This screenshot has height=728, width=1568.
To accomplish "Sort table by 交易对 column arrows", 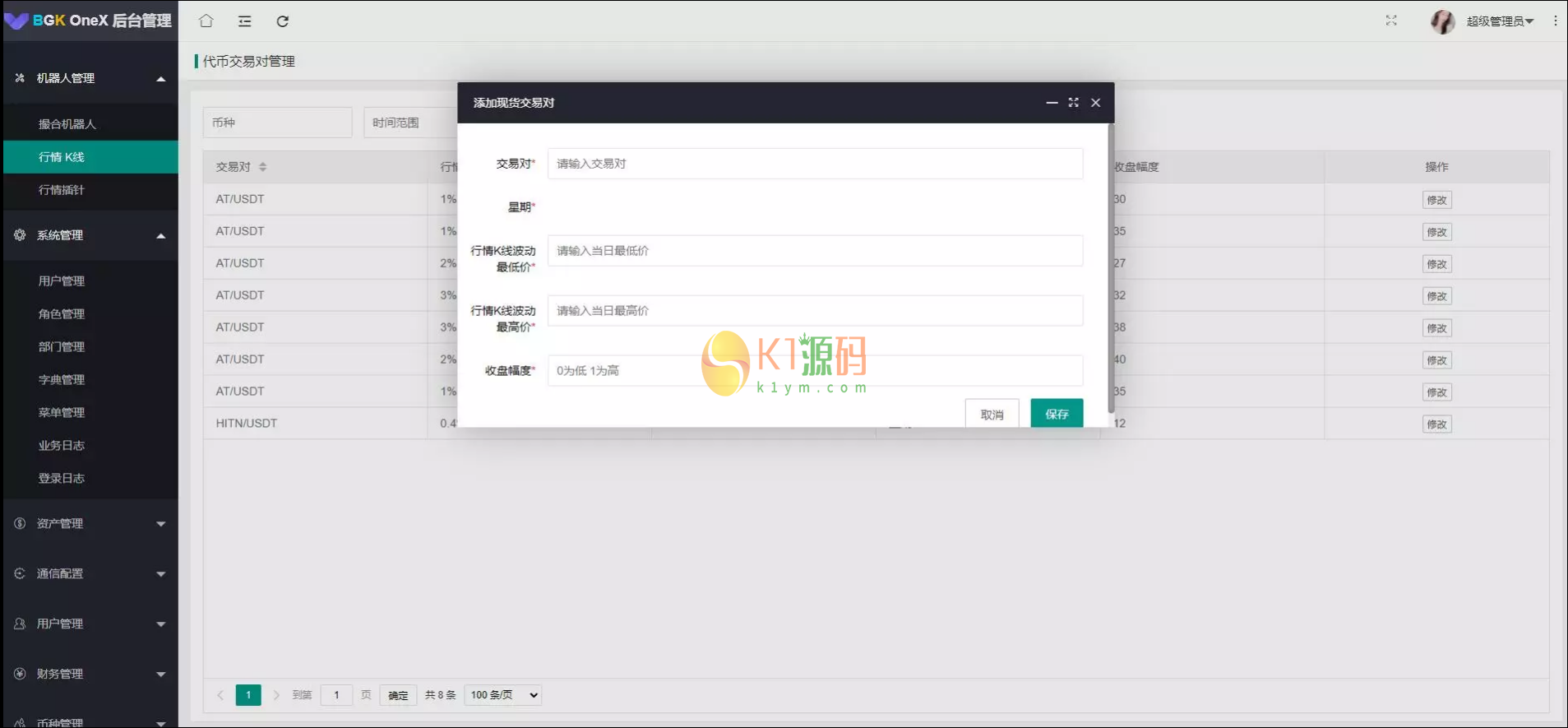I will click(x=263, y=167).
